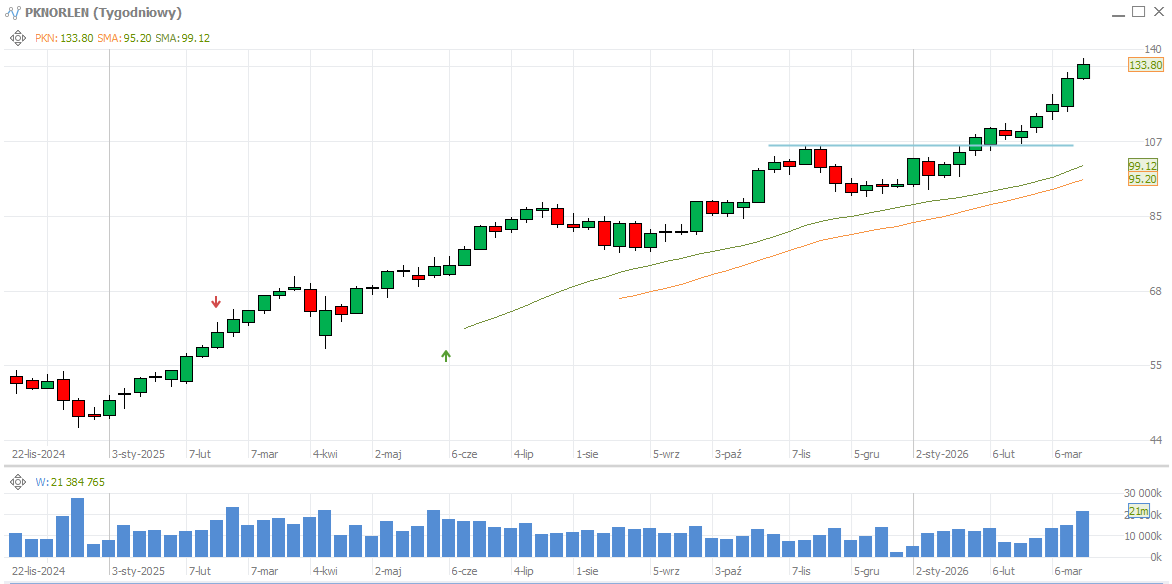Click the 68 price axis label
Image resolution: width=1172 pixels, height=584 pixels.
[x=1156, y=291]
